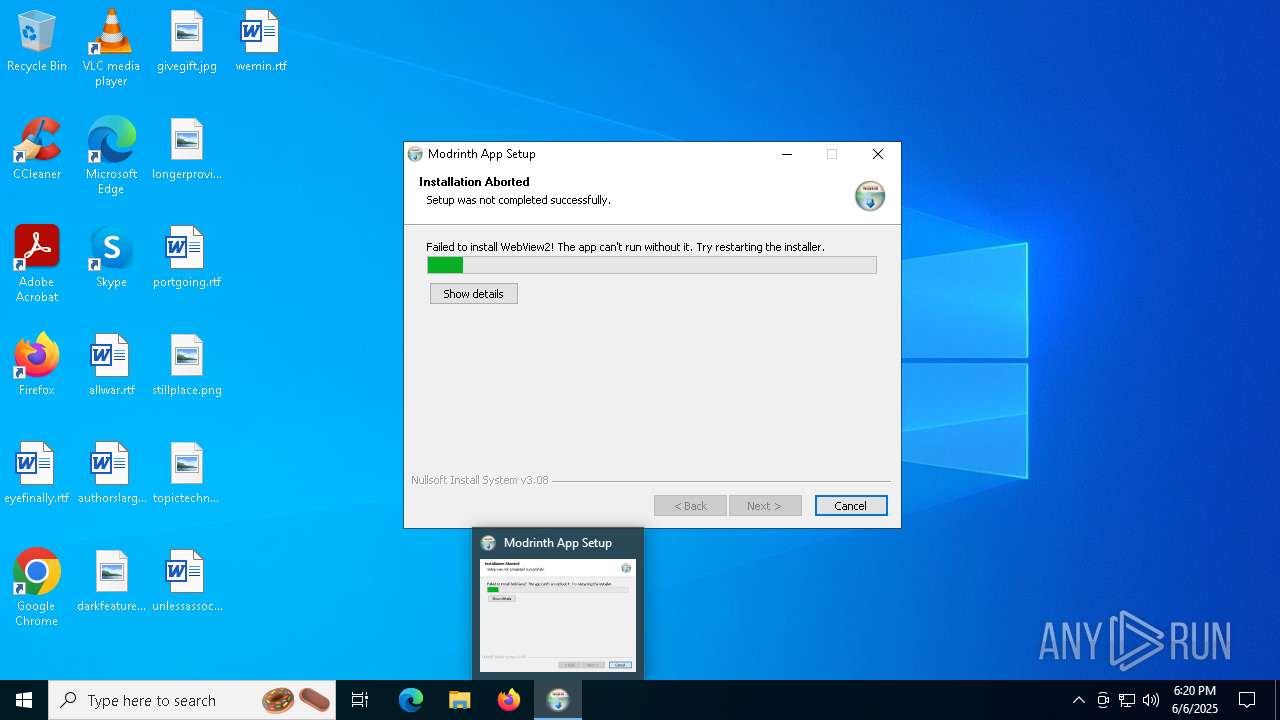Select the allwar.rtf desktop file
Screen dimensions: 1280x720
point(111,365)
